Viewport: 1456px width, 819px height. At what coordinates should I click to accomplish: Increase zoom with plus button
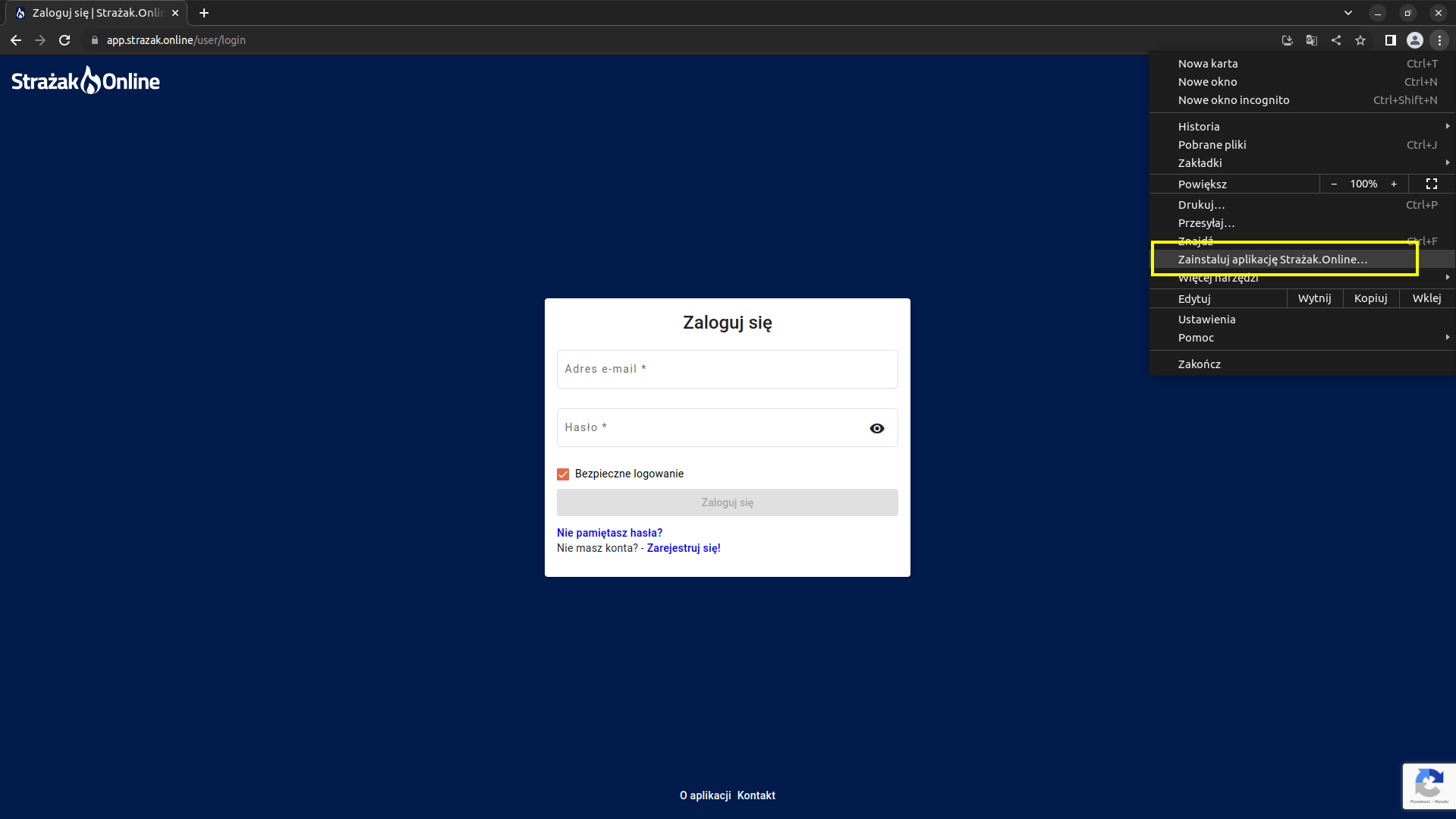pyautogui.click(x=1394, y=184)
